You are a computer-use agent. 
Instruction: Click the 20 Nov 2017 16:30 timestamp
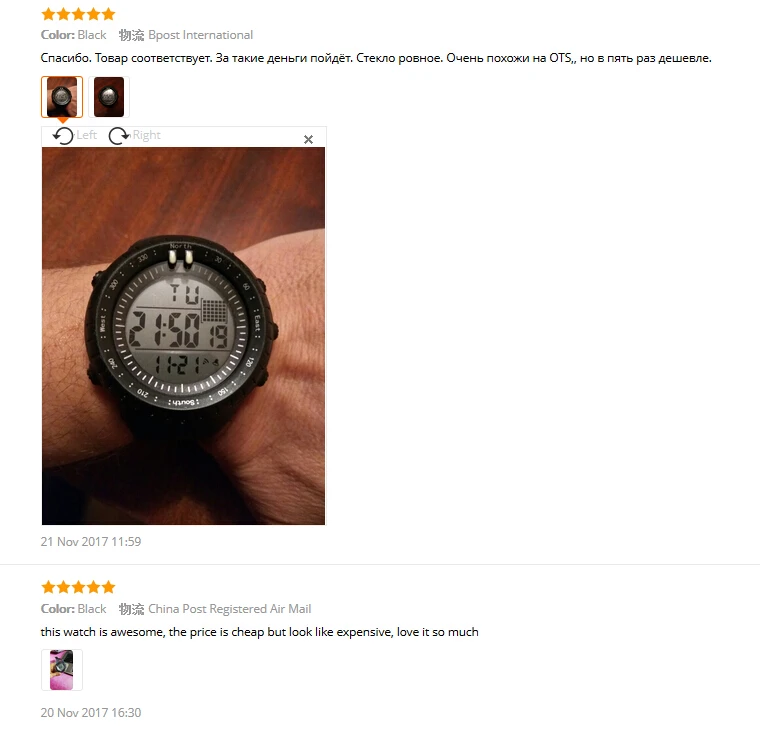point(91,713)
